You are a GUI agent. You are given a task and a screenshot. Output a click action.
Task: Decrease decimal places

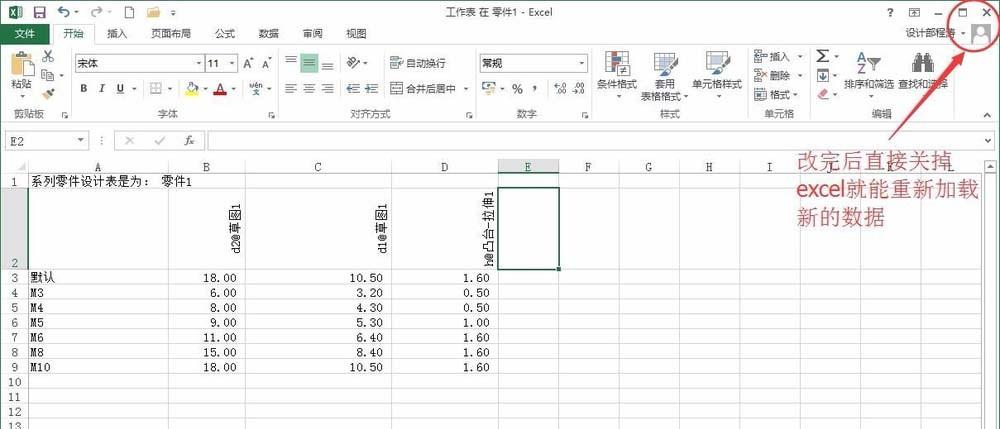pos(579,89)
